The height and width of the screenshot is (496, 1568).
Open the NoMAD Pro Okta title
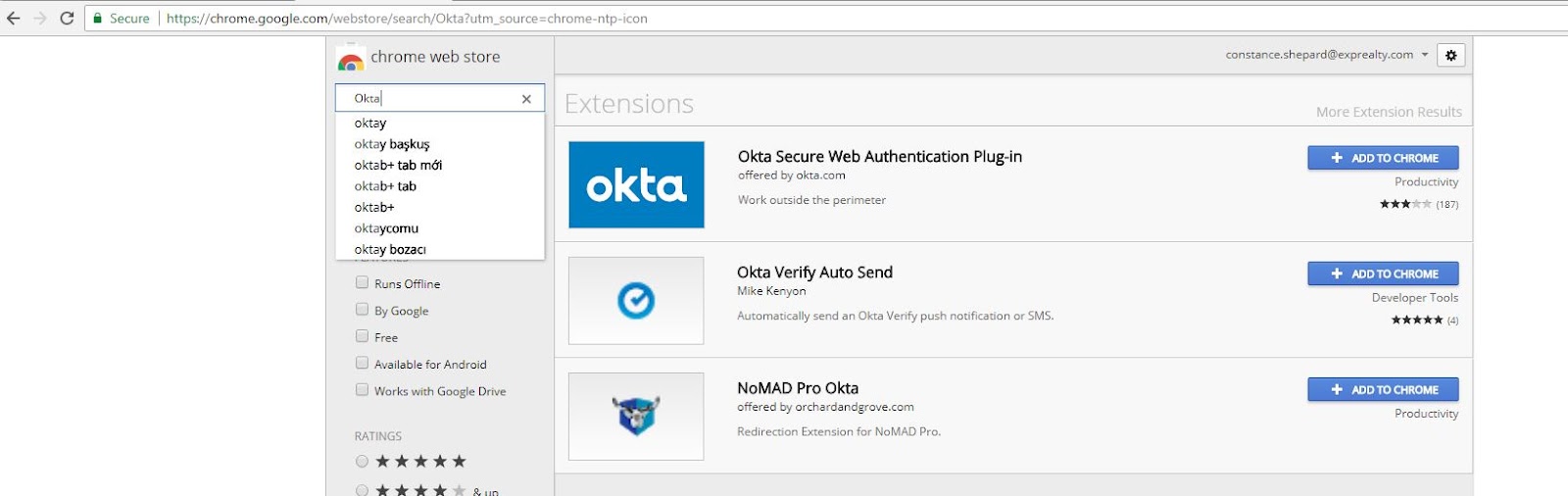(x=798, y=388)
